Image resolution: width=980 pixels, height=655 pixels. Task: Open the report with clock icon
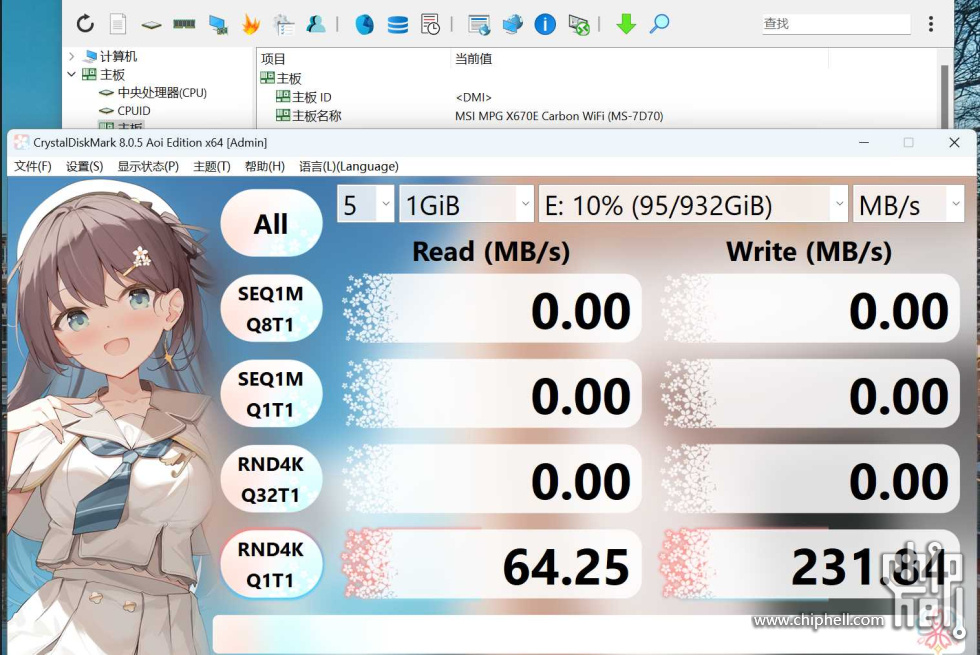(430, 24)
